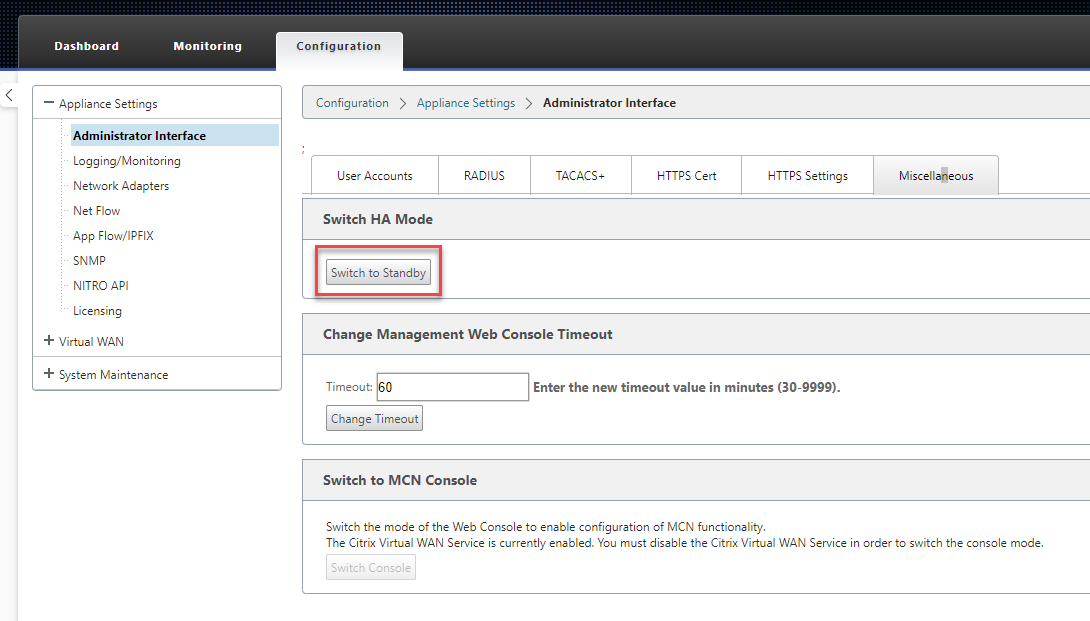The image size is (1090, 621).
Task: Switch to the HTTPS Cert tab
Action: [687, 175]
